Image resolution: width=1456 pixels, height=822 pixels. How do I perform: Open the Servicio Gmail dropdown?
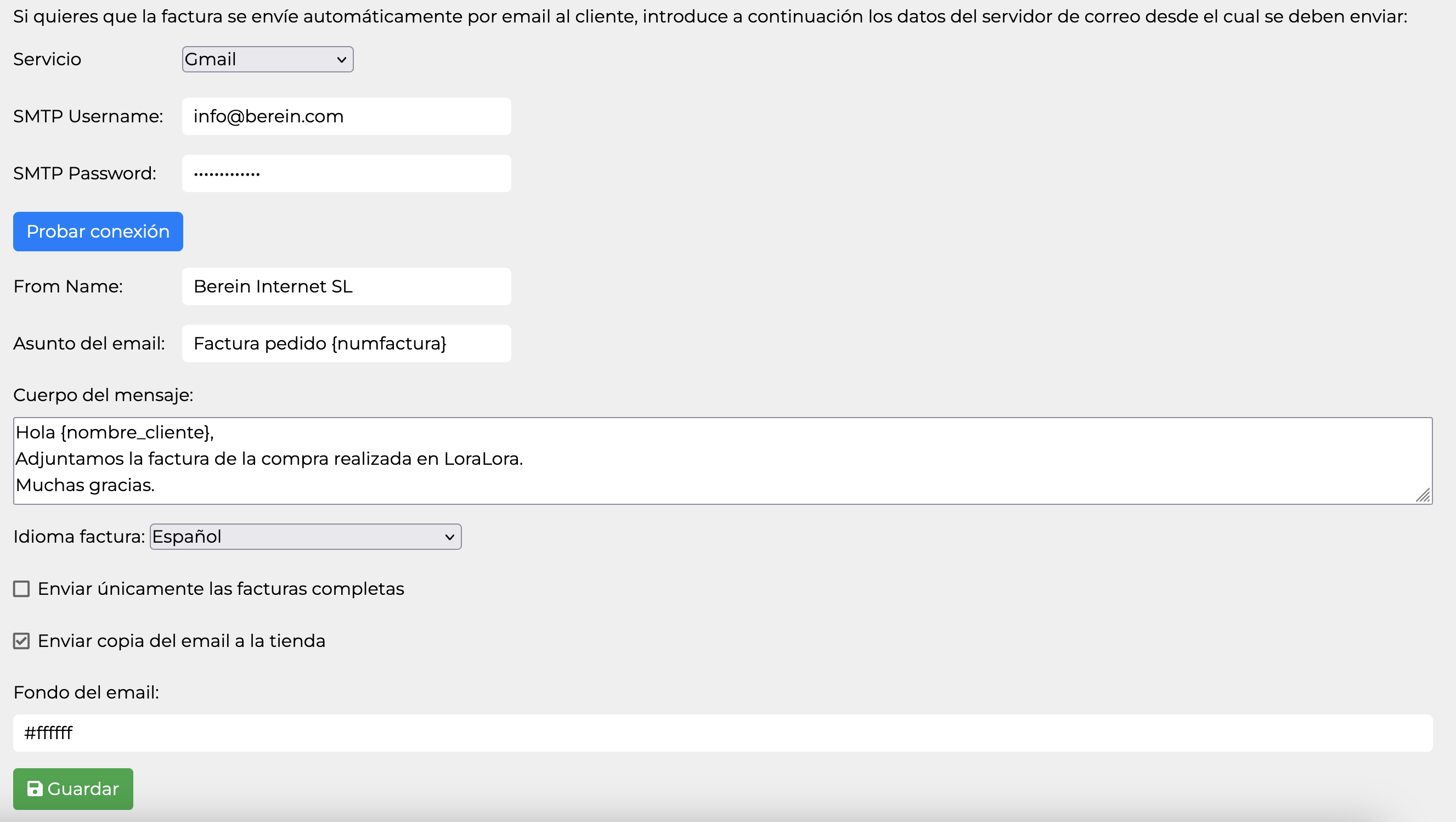[267, 59]
